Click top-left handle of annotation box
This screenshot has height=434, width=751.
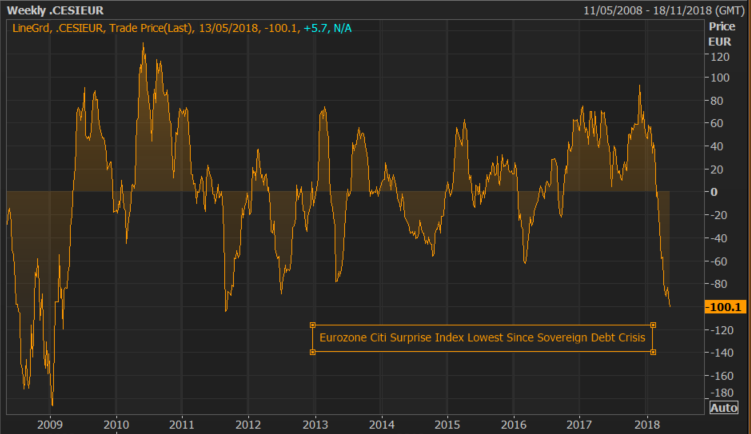(313, 325)
